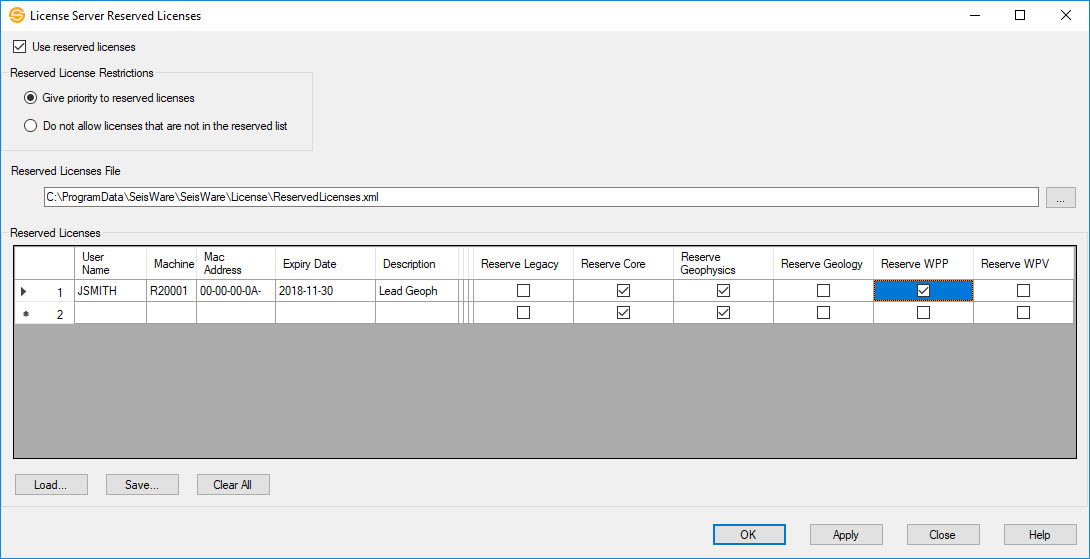Image resolution: width=1090 pixels, height=559 pixels.
Task: Click the Load... button
Action: [x=51, y=485]
